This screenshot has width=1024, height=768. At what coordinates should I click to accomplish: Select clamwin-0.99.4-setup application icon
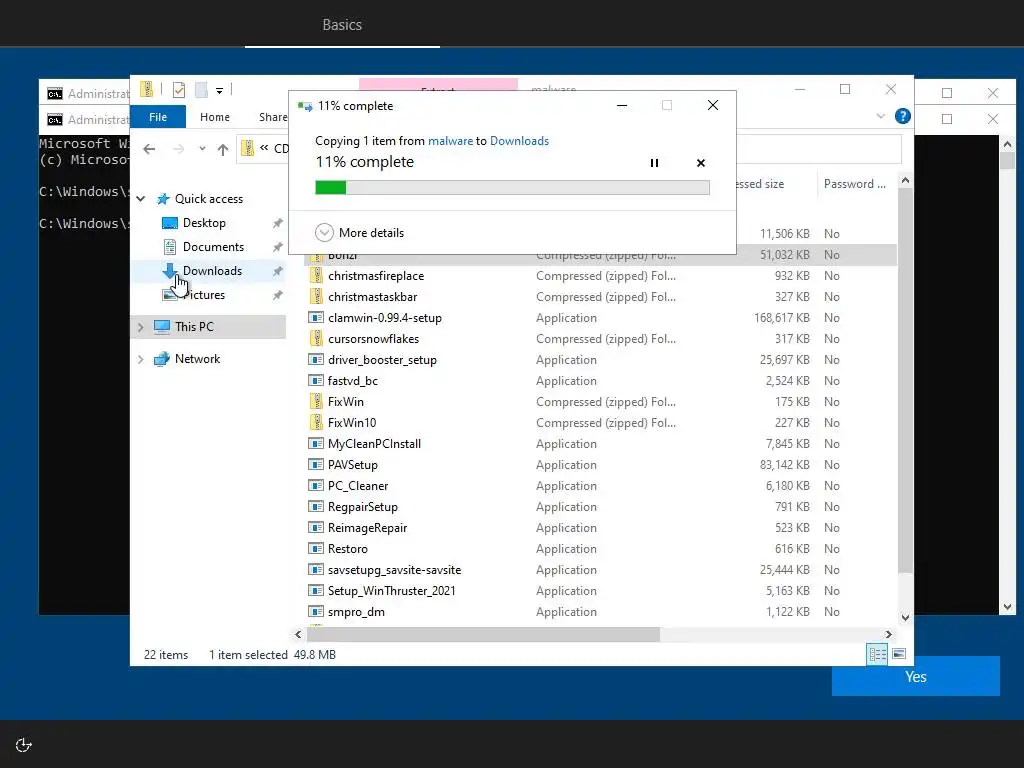316,317
